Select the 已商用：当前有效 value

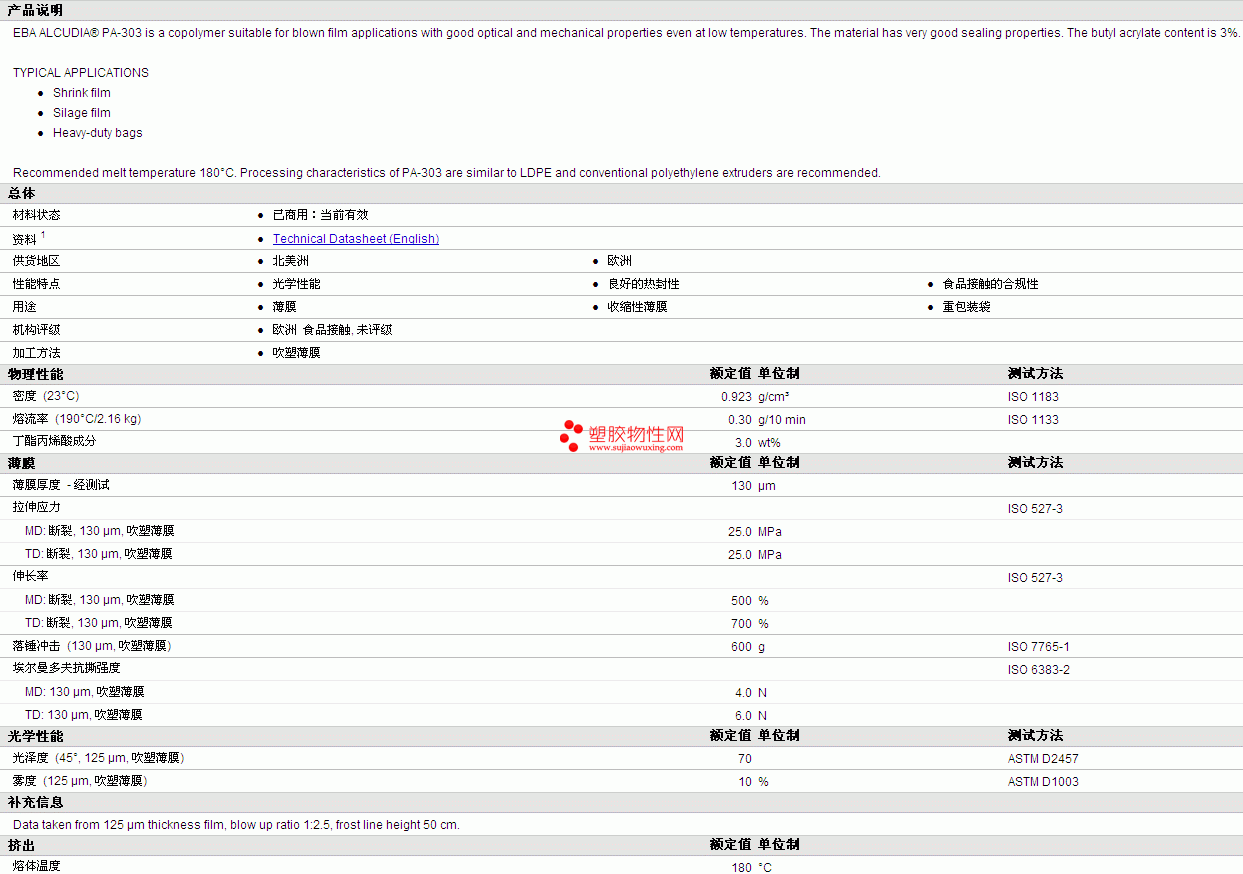click(x=320, y=215)
